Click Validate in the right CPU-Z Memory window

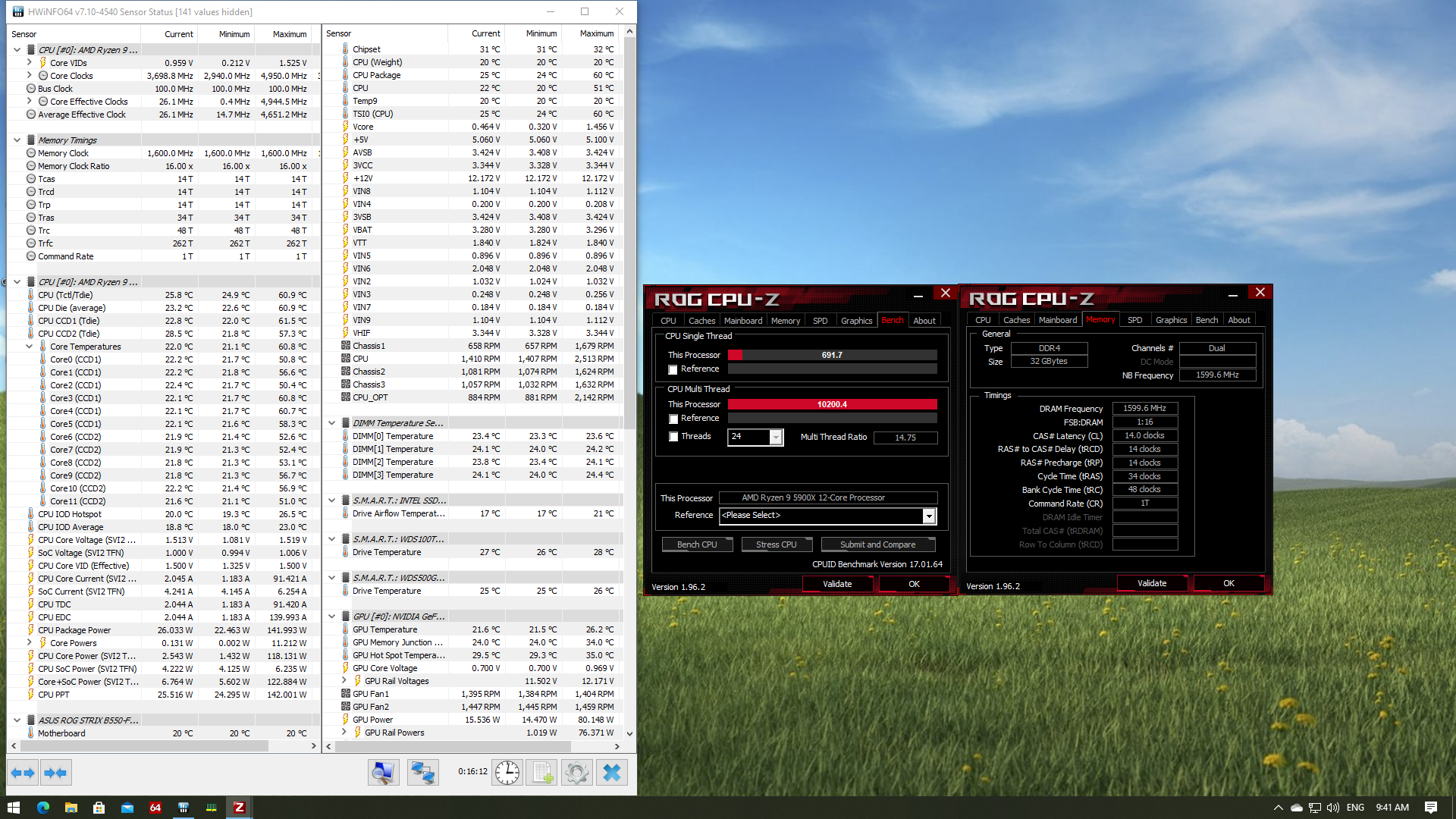(x=1152, y=583)
